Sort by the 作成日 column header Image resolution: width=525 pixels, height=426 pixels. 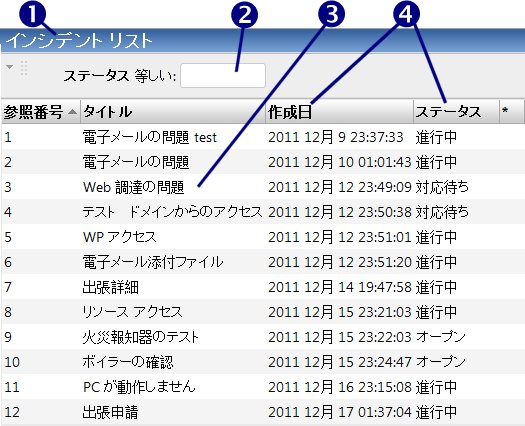(x=340, y=112)
